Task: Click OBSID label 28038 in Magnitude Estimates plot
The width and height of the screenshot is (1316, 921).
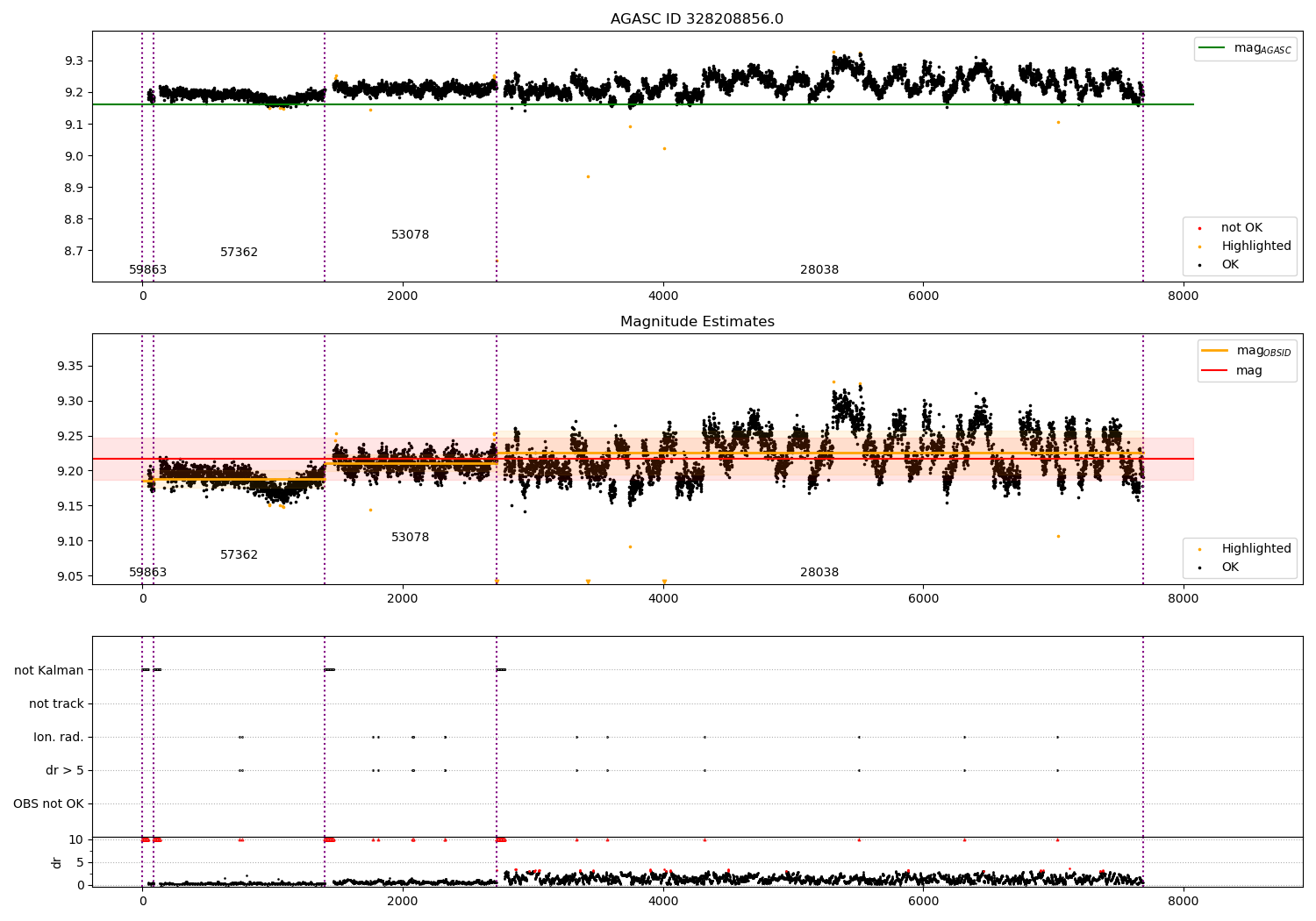Action: (x=819, y=573)
